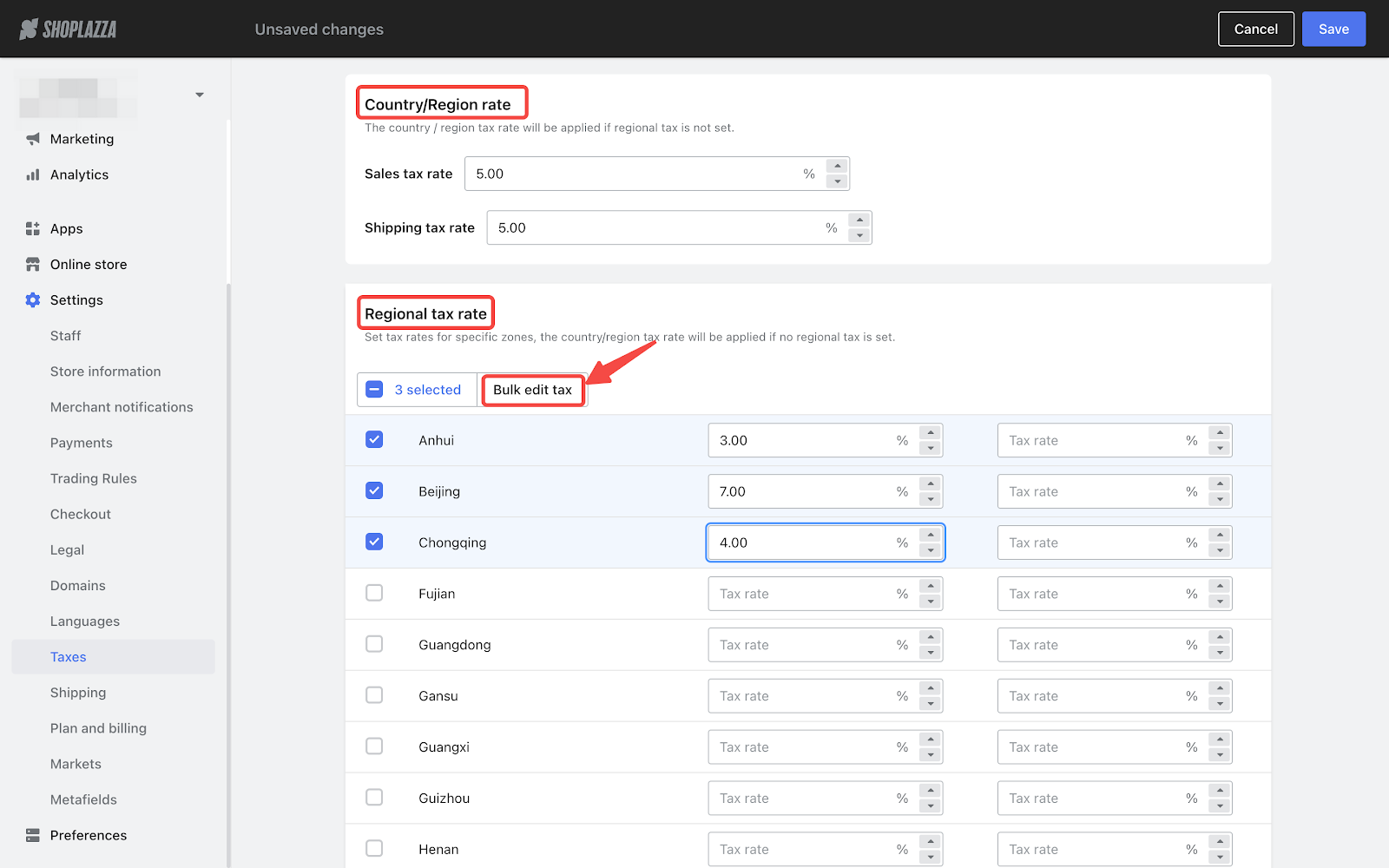Open the Legal settings page

tap(67, 549)
